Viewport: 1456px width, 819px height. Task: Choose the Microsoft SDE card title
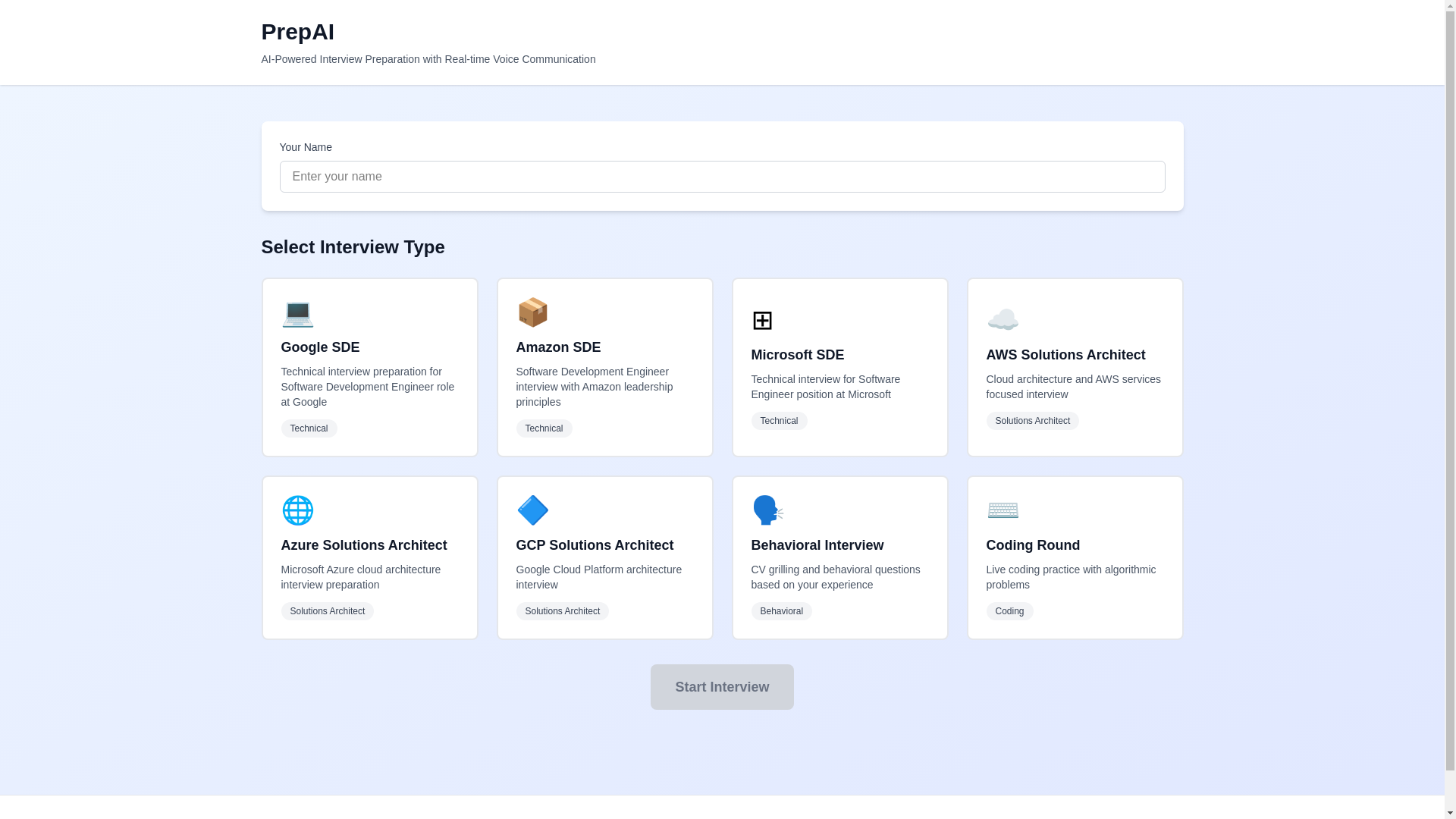(x=798, y=355)
